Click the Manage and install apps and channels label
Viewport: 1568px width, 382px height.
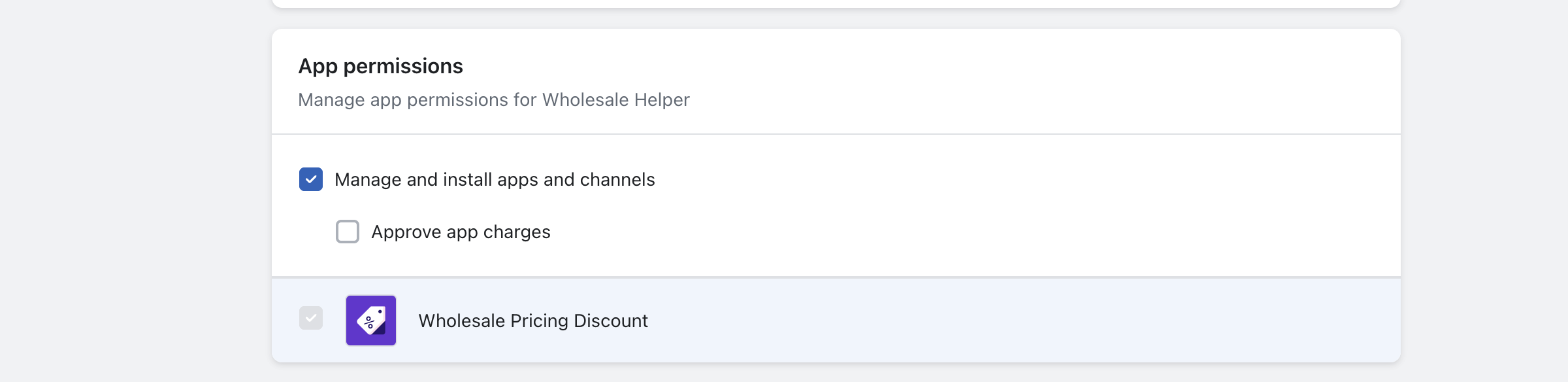coord(495,179)
